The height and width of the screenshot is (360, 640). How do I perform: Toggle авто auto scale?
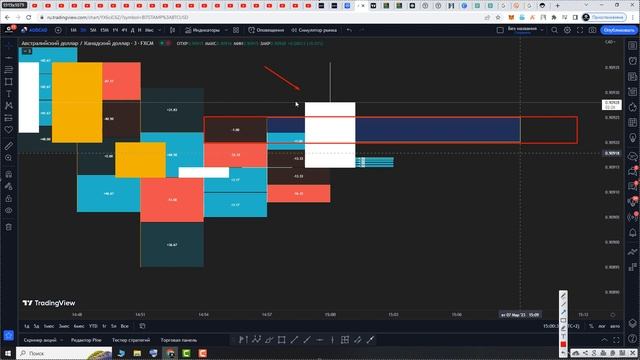(x=615, y=326)
